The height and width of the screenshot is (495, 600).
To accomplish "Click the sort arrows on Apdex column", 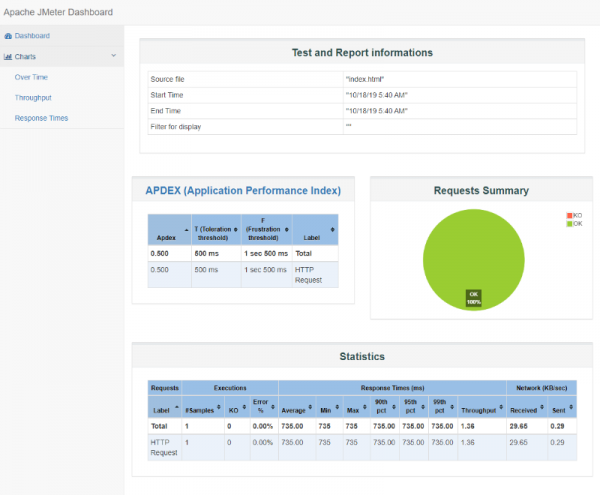I will coord(184,229).
